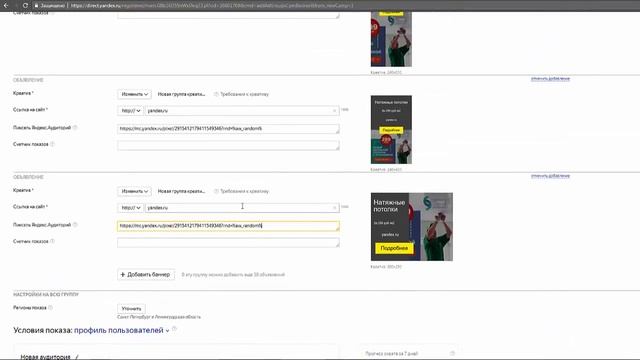
Task: Open the Изменить dropdown in the bottom ad
Action: click(x=134, y=191)
